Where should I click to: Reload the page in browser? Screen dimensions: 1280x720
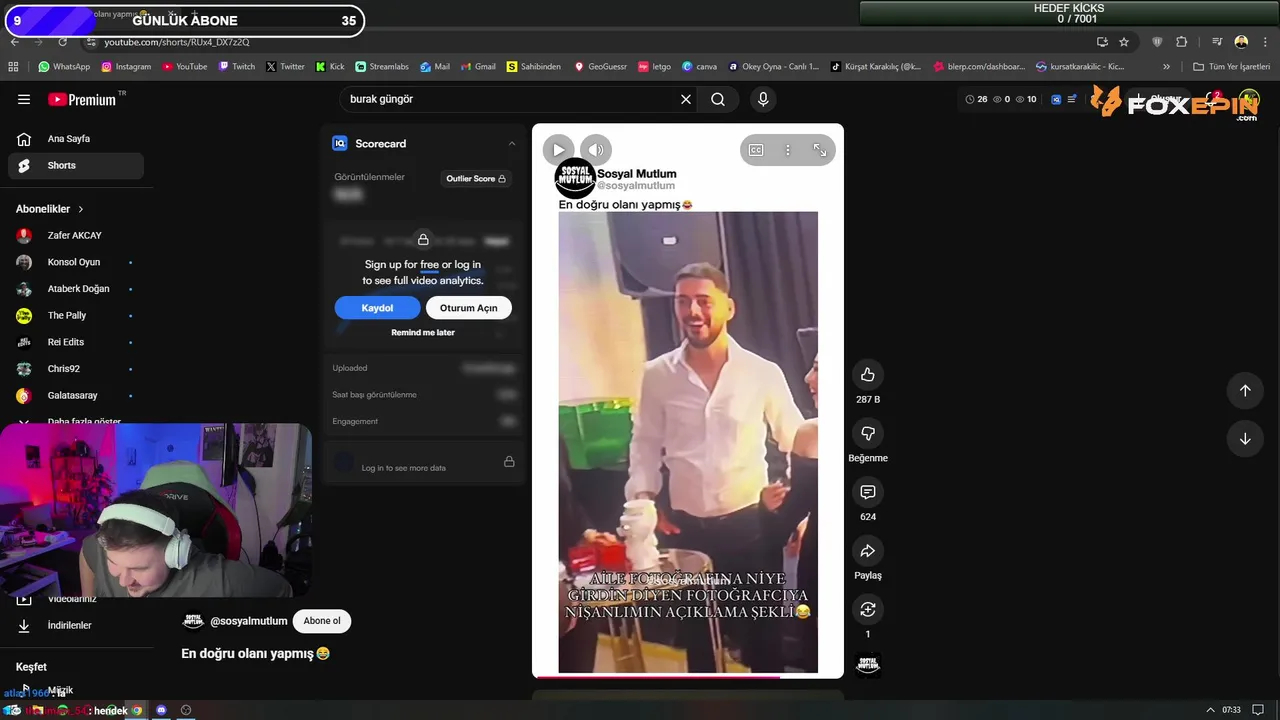[62, 42]
